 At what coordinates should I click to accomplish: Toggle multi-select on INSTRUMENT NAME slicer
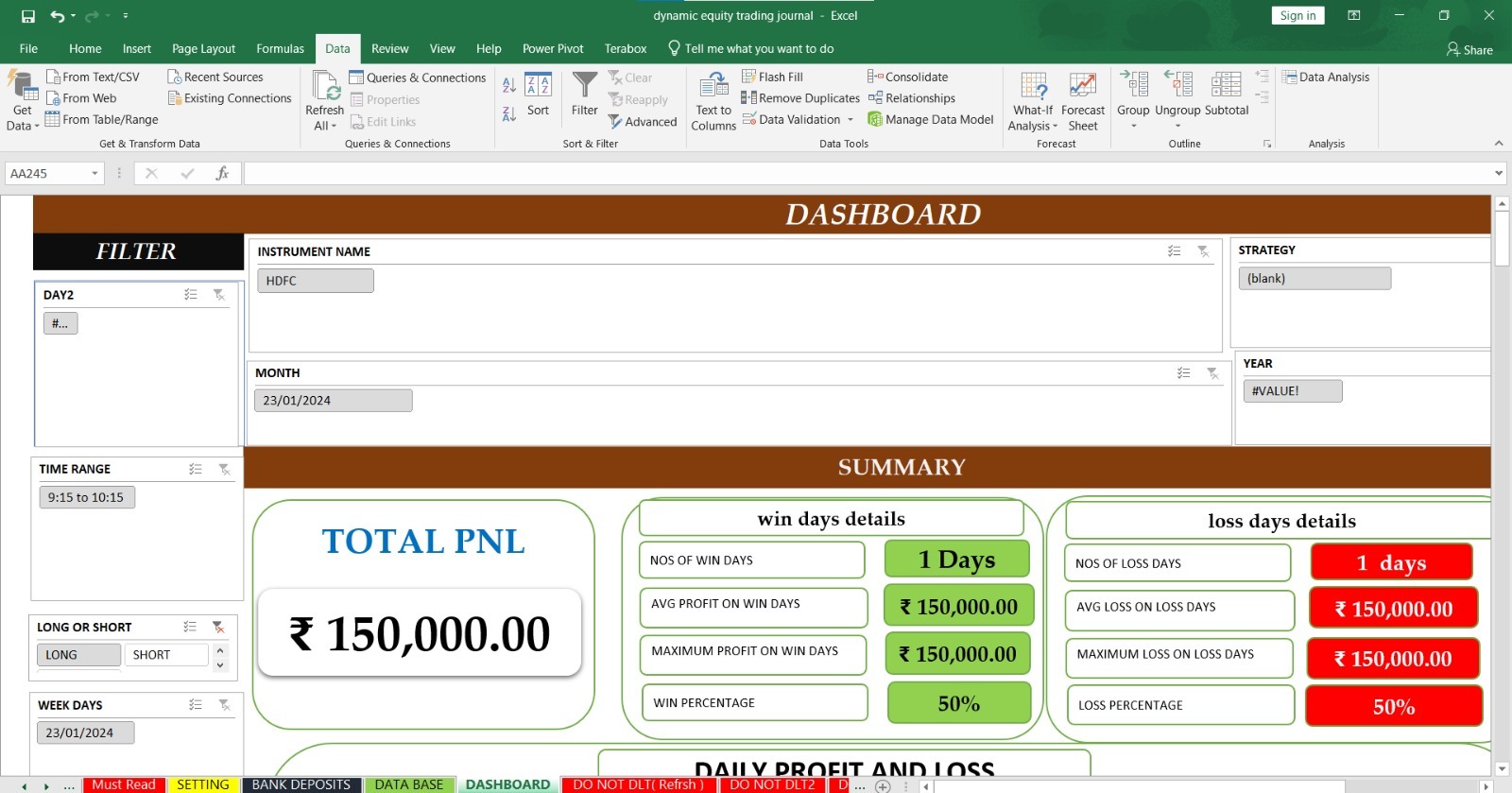[x=1174, y=251]
